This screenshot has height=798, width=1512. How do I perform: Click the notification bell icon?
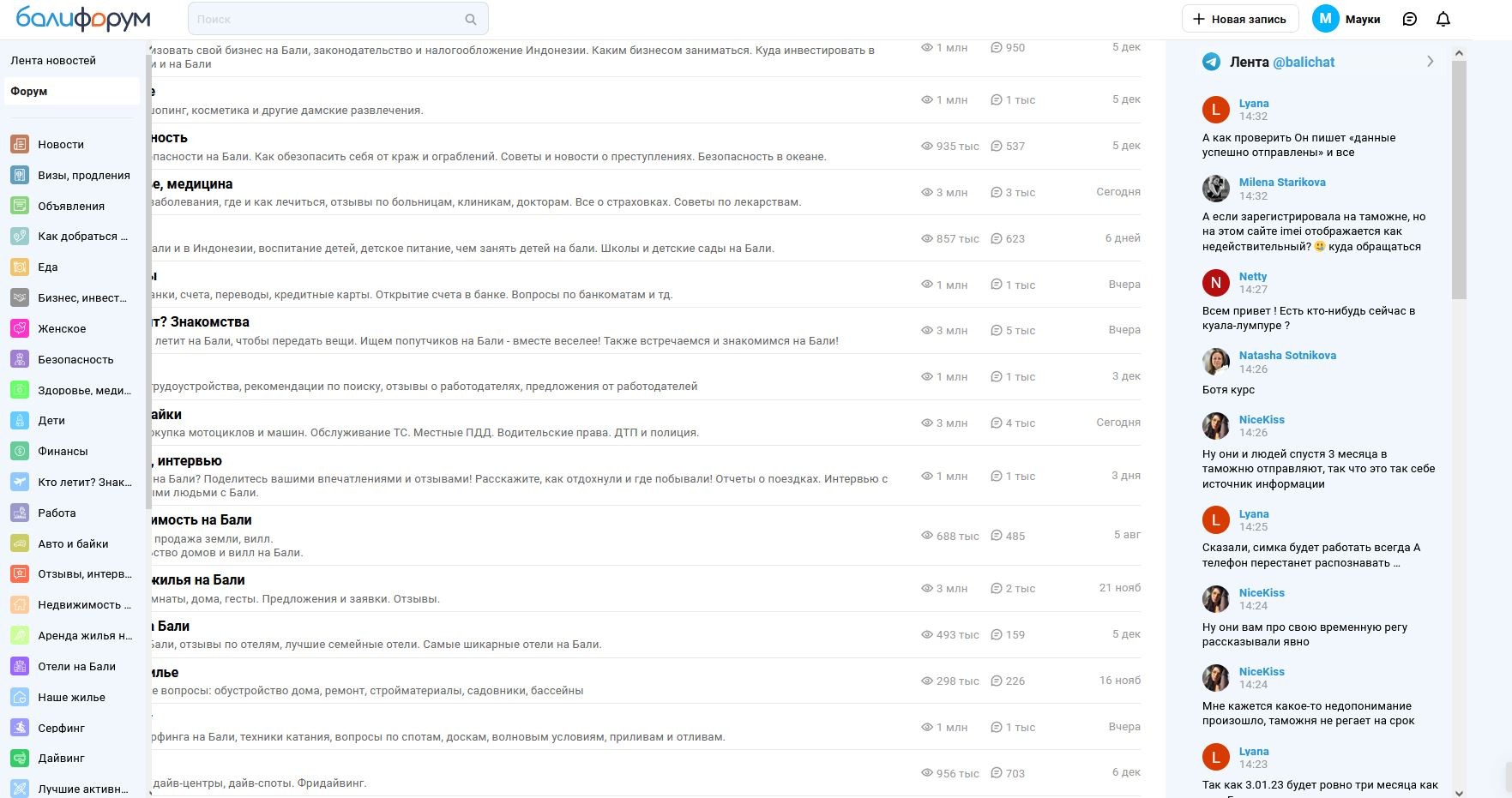click(x=1443, y=19)
